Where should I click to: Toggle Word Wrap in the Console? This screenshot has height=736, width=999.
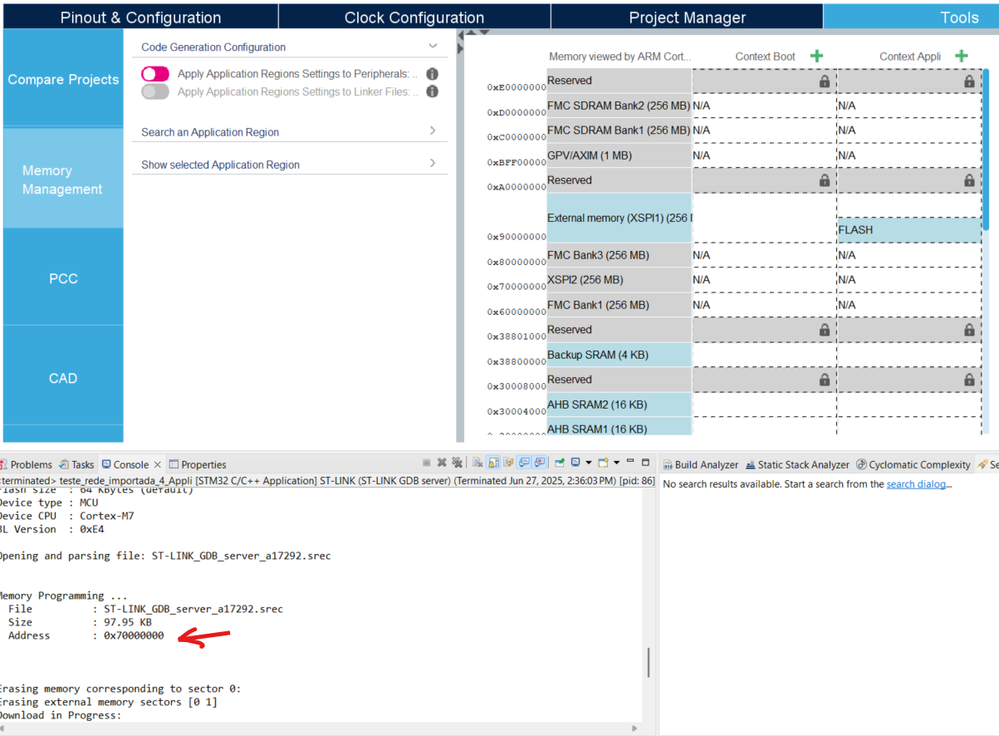508,463
